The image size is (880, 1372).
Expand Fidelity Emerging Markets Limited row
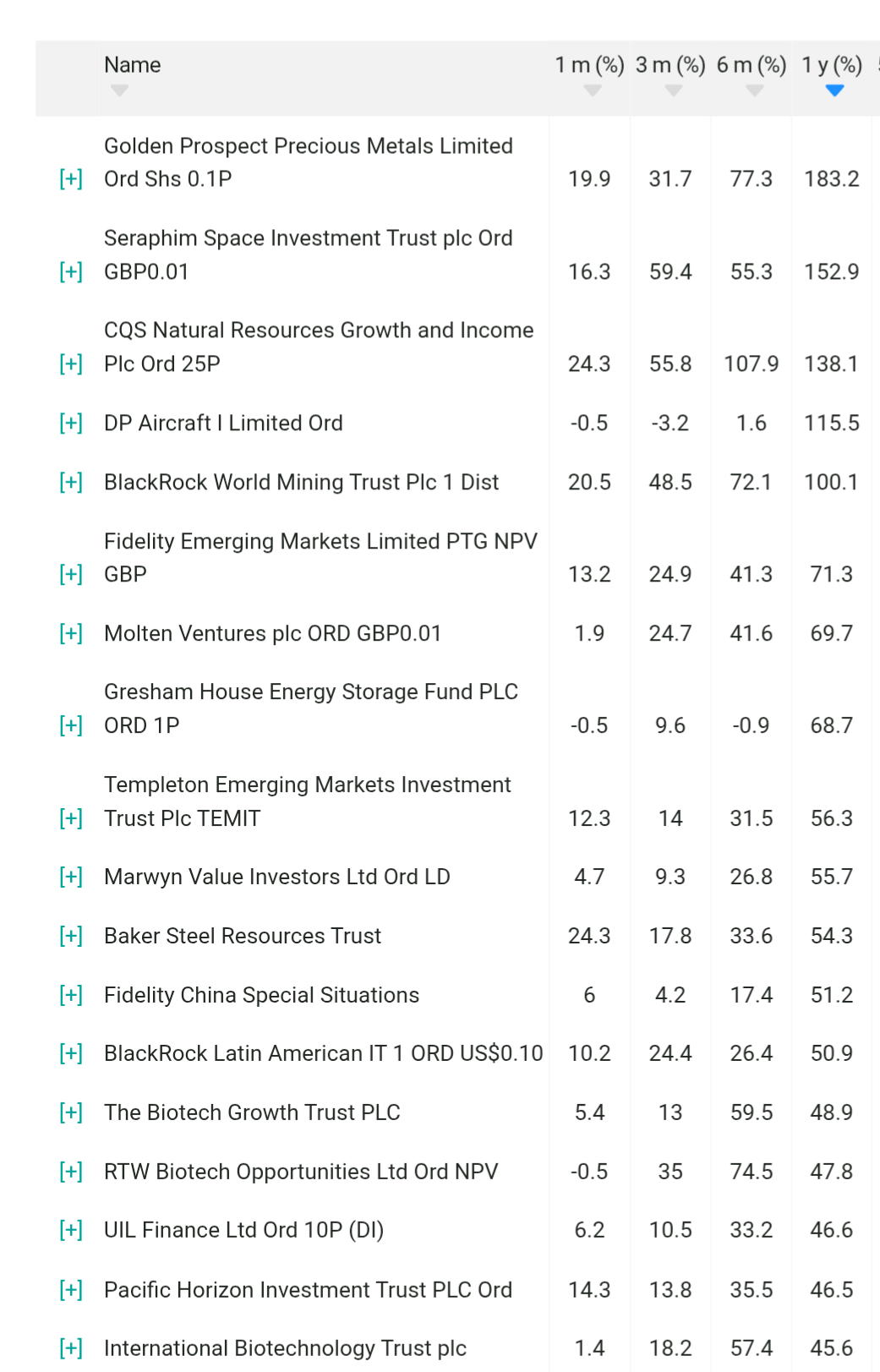click(71, 574)
